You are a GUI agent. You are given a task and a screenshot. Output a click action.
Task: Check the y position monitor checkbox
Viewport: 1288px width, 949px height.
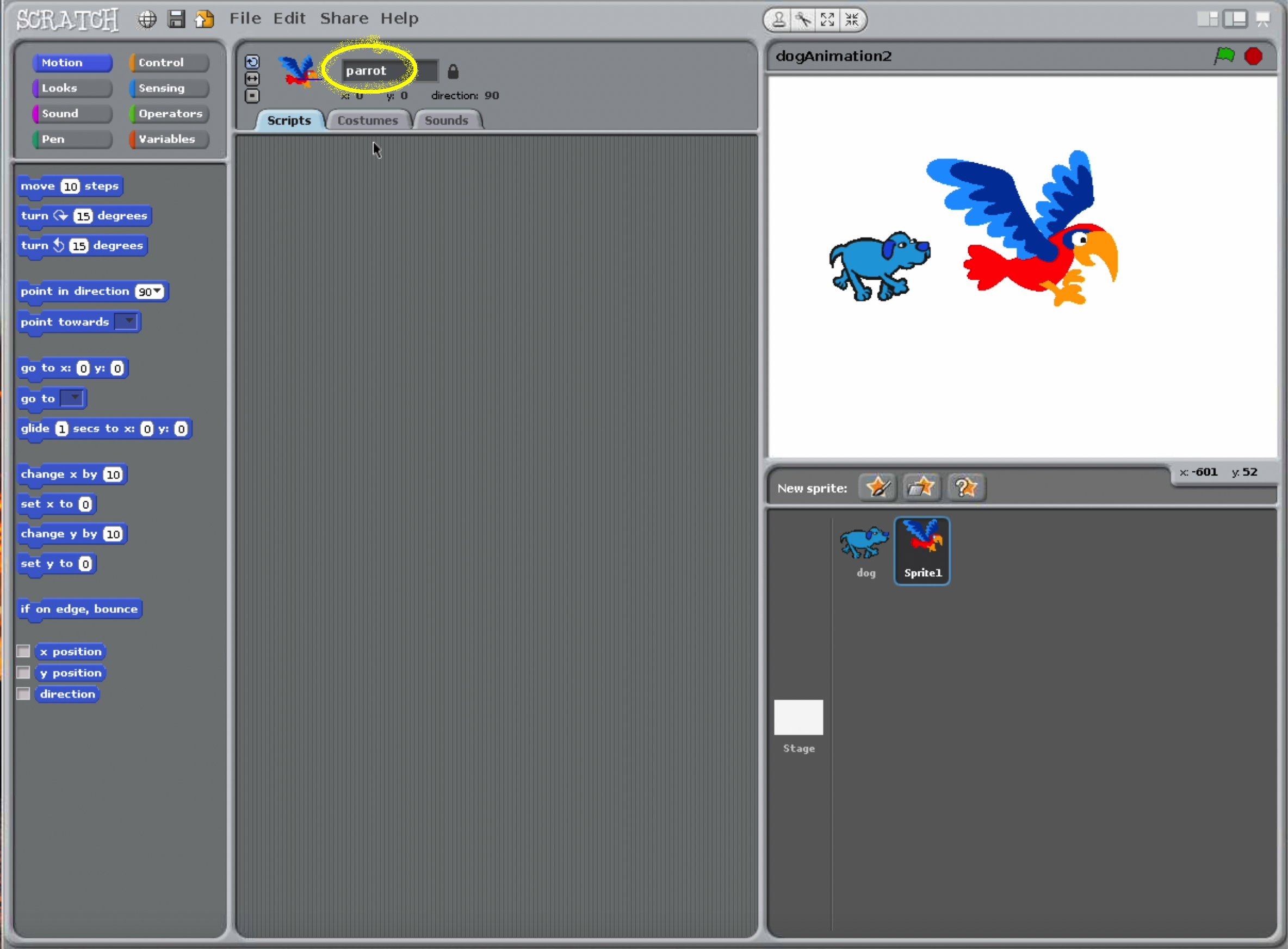point(23,672)
